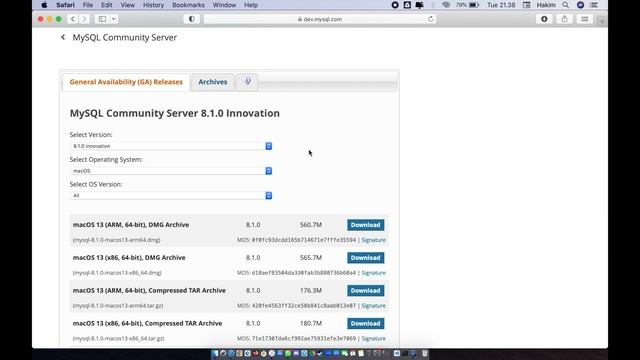640x360 pixels.
Task: Open the Trash in the Dock
Action: pyautogui.click(x=424, y=353)
